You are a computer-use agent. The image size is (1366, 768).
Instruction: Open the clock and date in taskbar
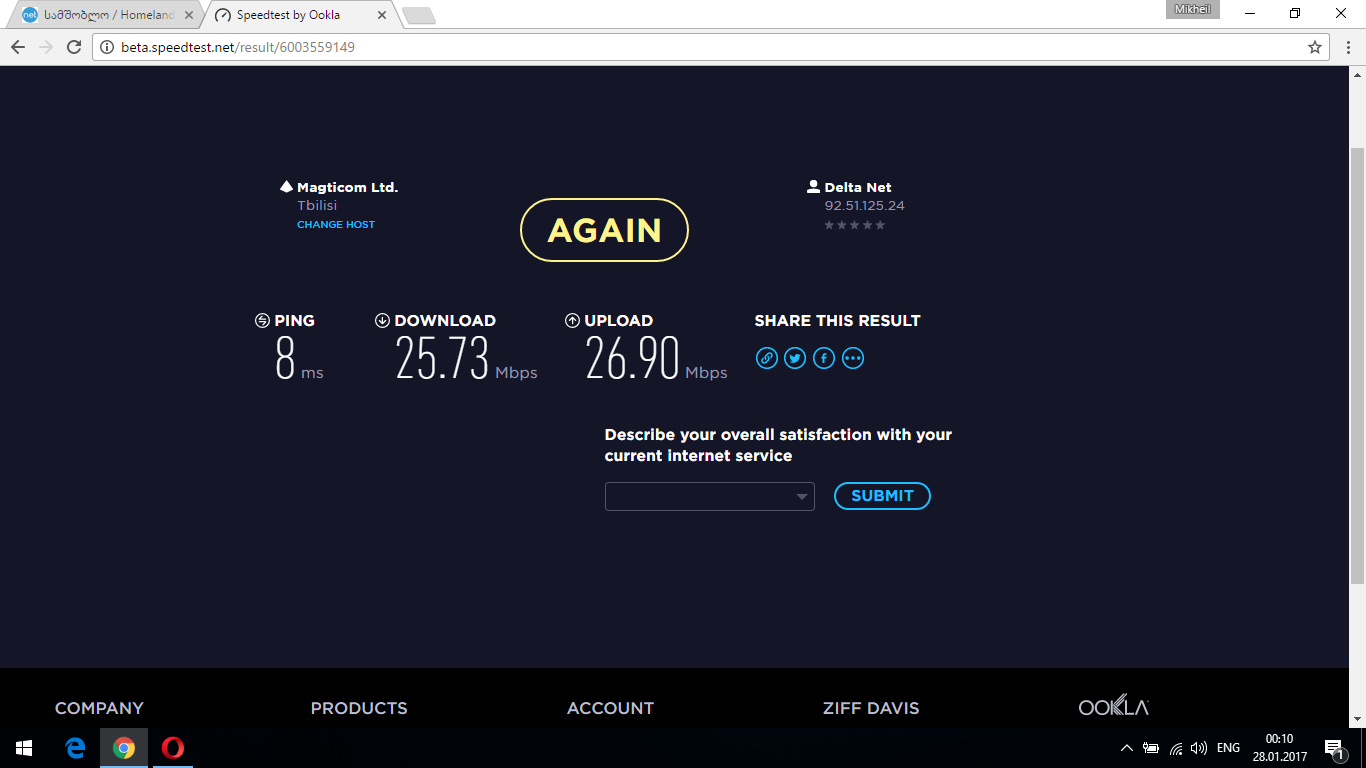(1280, 748)
